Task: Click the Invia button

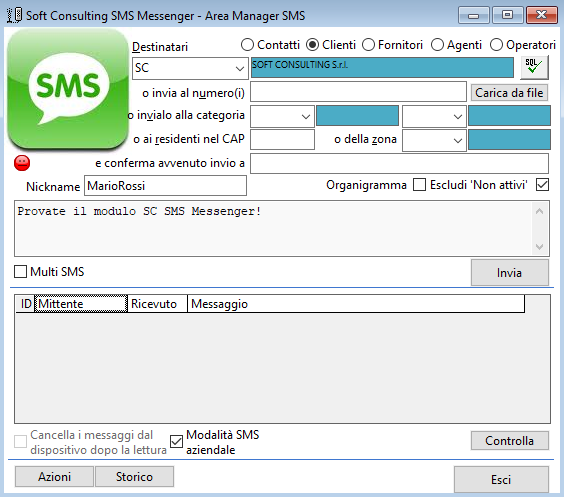Action: click(x=510, y=273)
